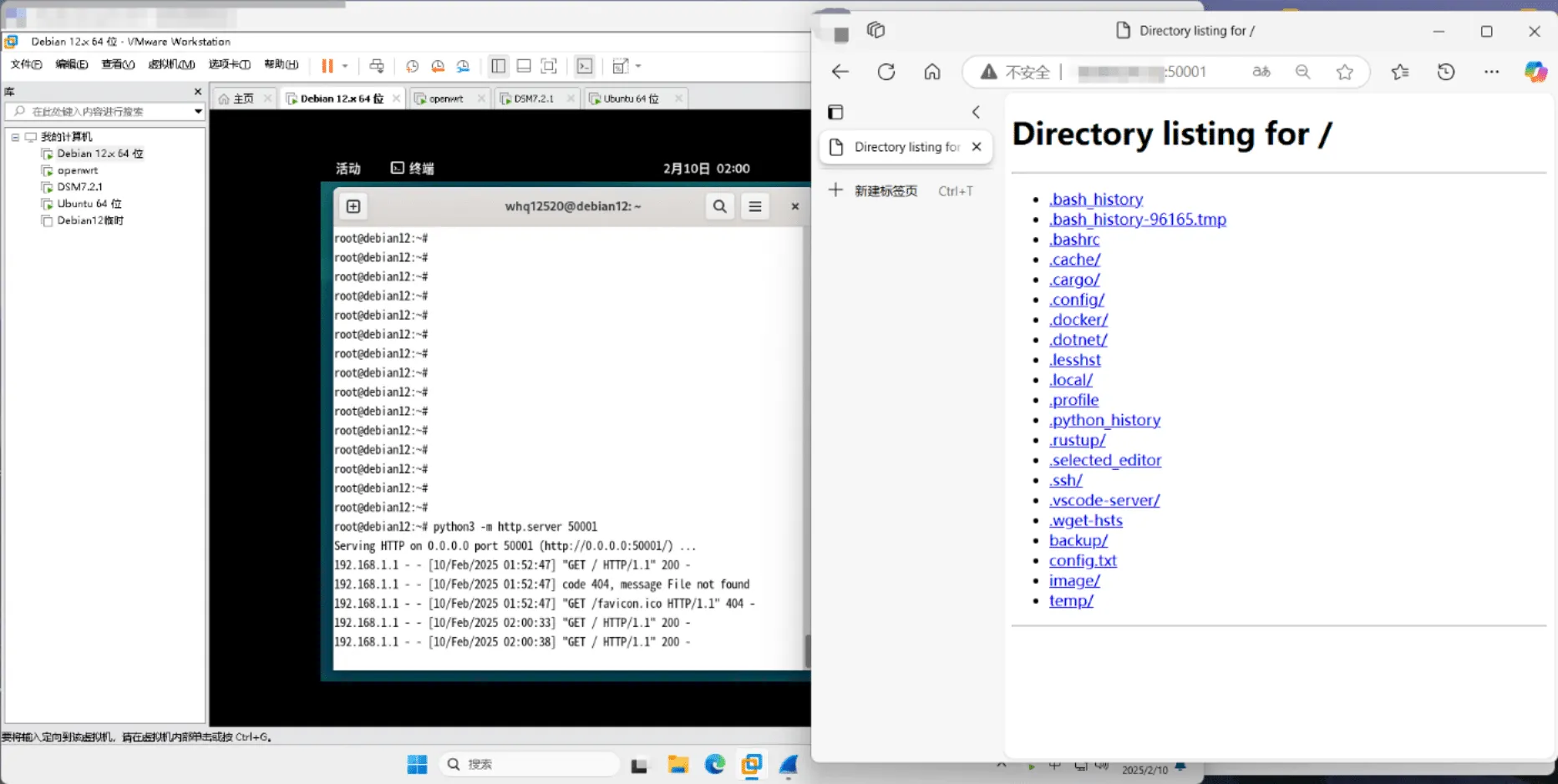Expand the library search box dropdown
The image size is (1558, 784).
pyautogui.click(x=198, y=111)
